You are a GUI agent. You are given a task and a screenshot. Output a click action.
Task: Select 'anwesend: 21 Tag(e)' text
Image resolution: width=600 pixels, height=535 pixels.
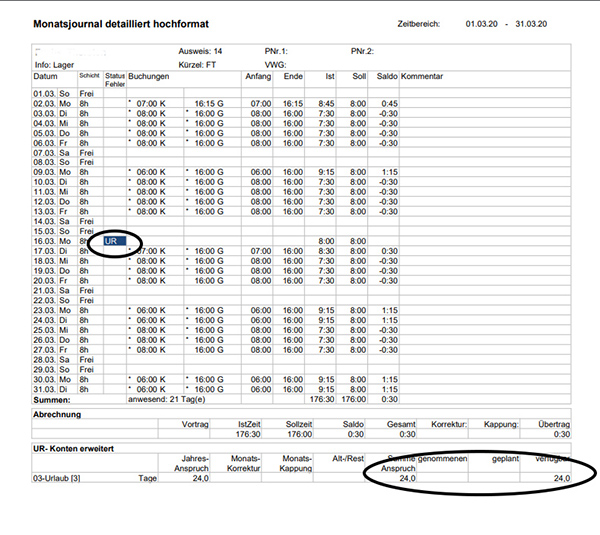click(x=167, y=400)
